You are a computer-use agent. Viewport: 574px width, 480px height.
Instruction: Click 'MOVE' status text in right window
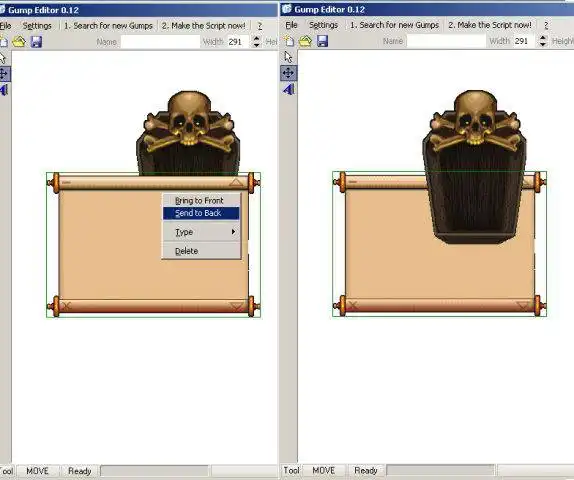tap(324, 470)
